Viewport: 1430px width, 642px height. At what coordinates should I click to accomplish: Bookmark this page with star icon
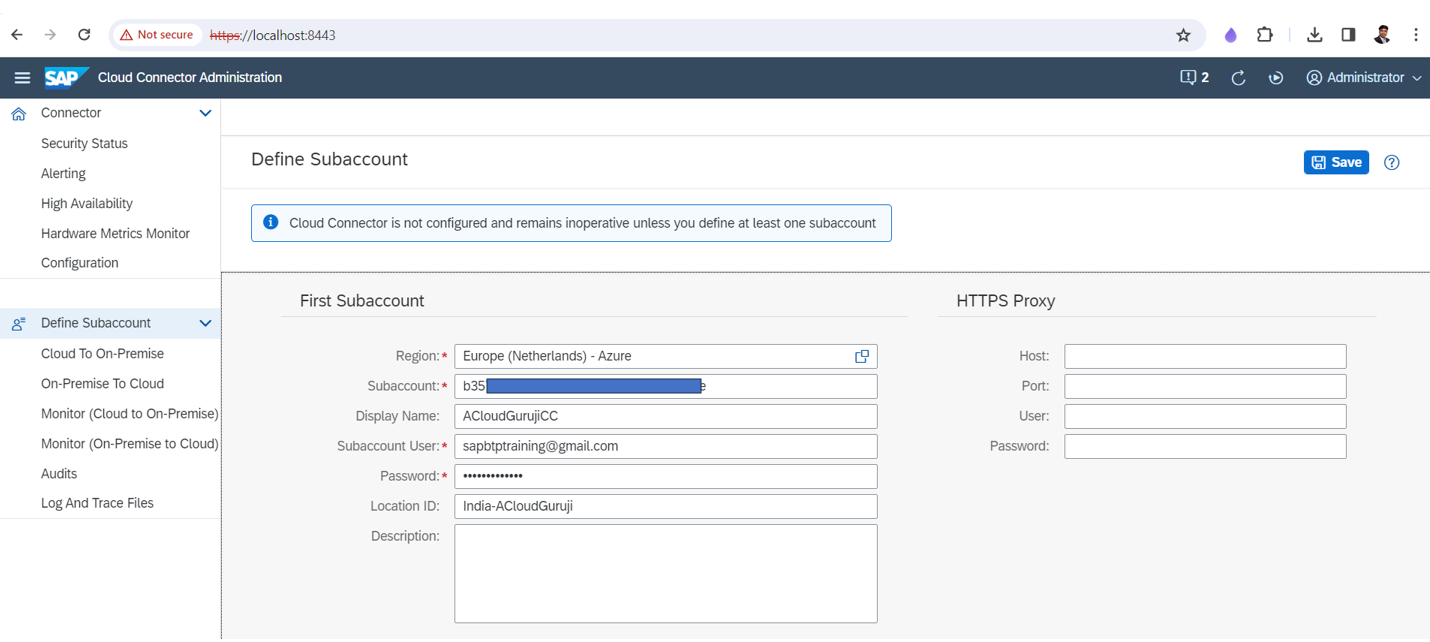point(1183,35)
